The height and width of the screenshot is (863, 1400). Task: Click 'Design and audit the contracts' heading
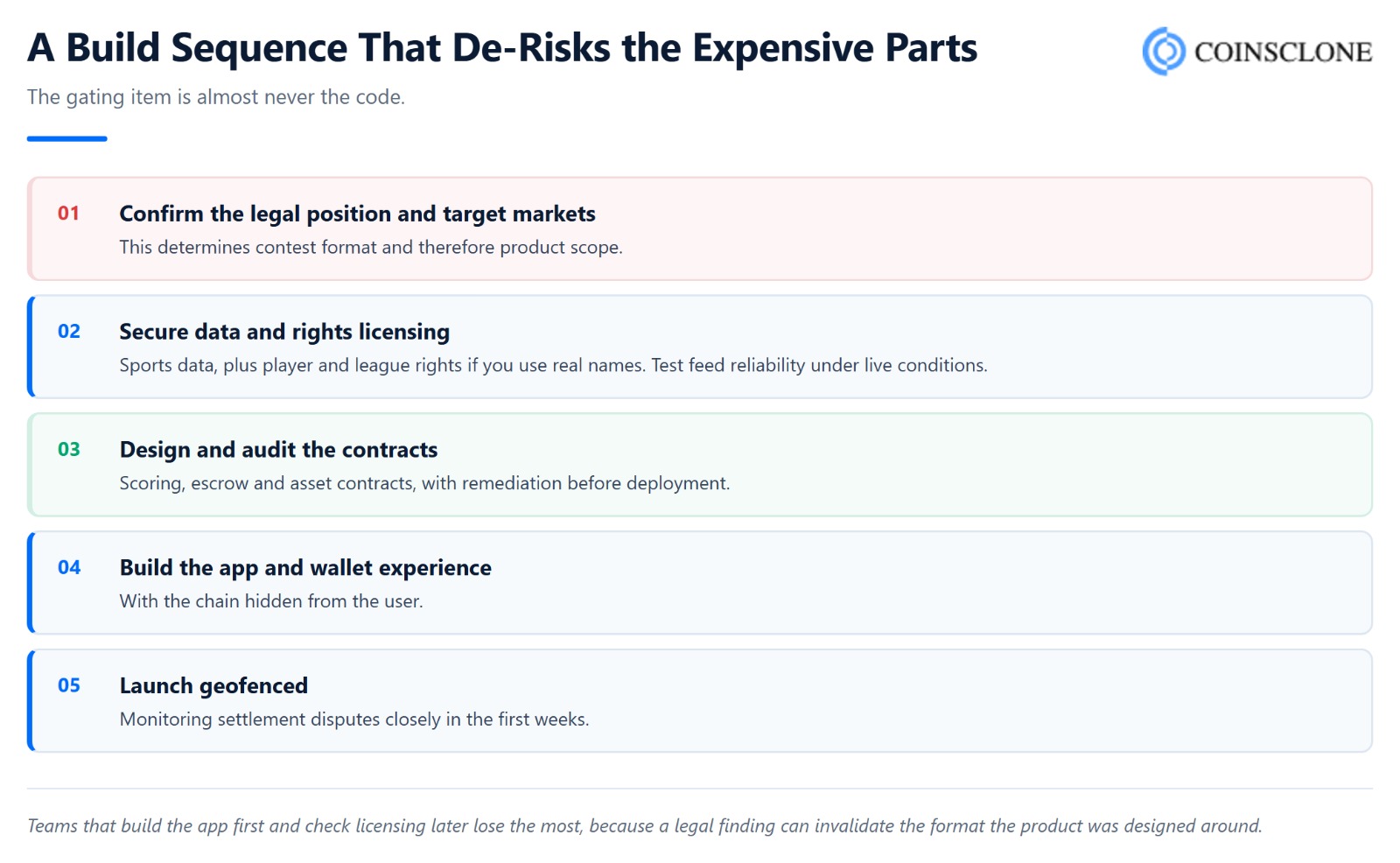point(278,450)
